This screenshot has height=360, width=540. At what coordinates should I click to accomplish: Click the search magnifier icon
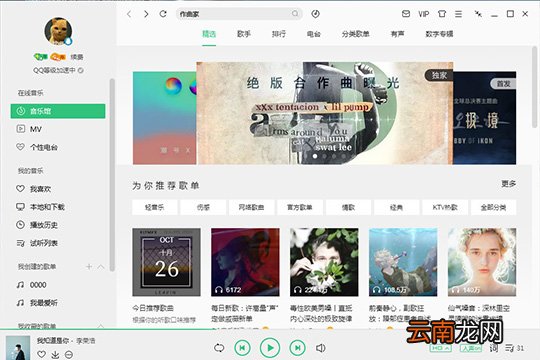point(295,14)
